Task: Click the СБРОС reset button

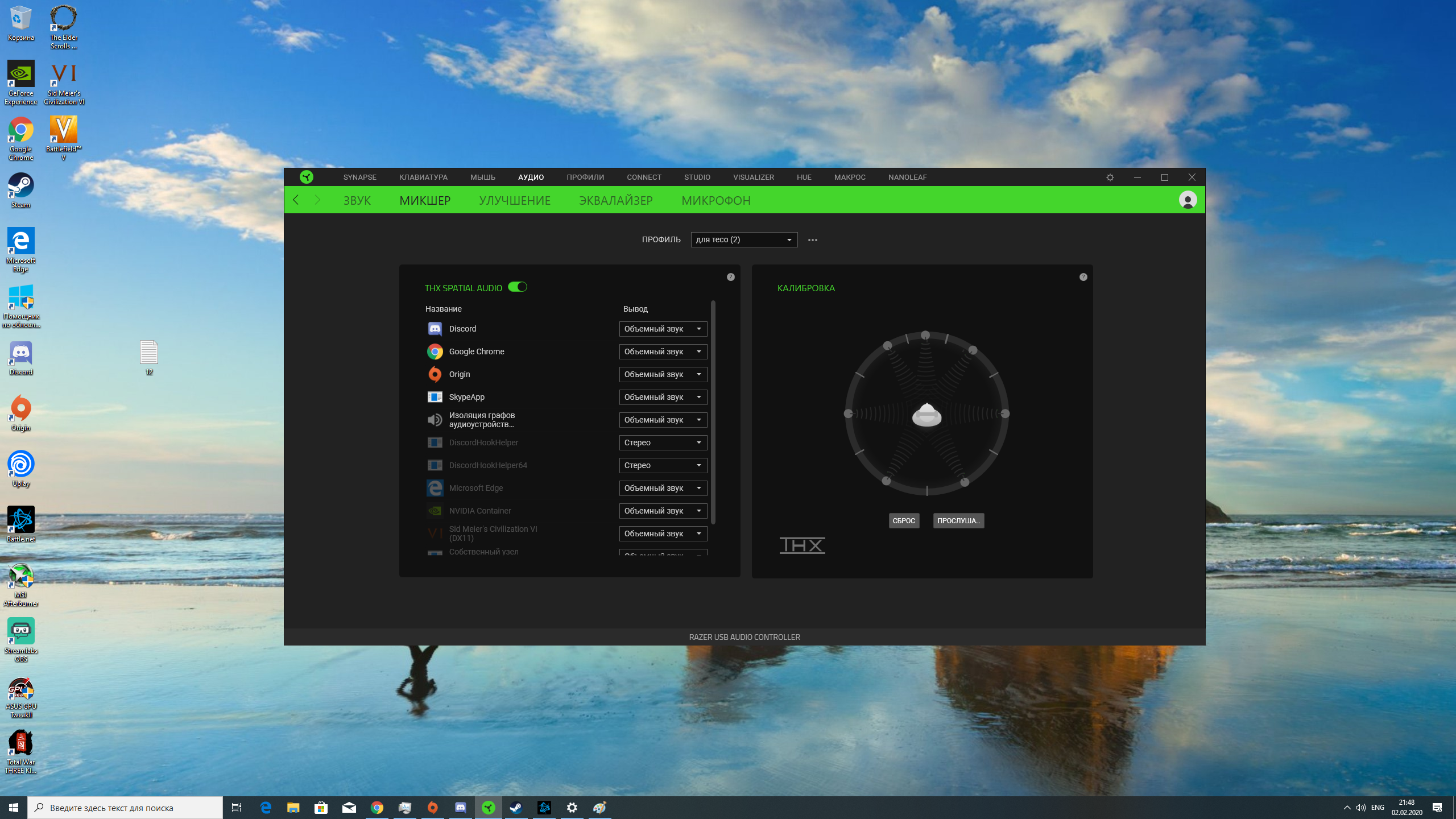Action: (903, 520)
